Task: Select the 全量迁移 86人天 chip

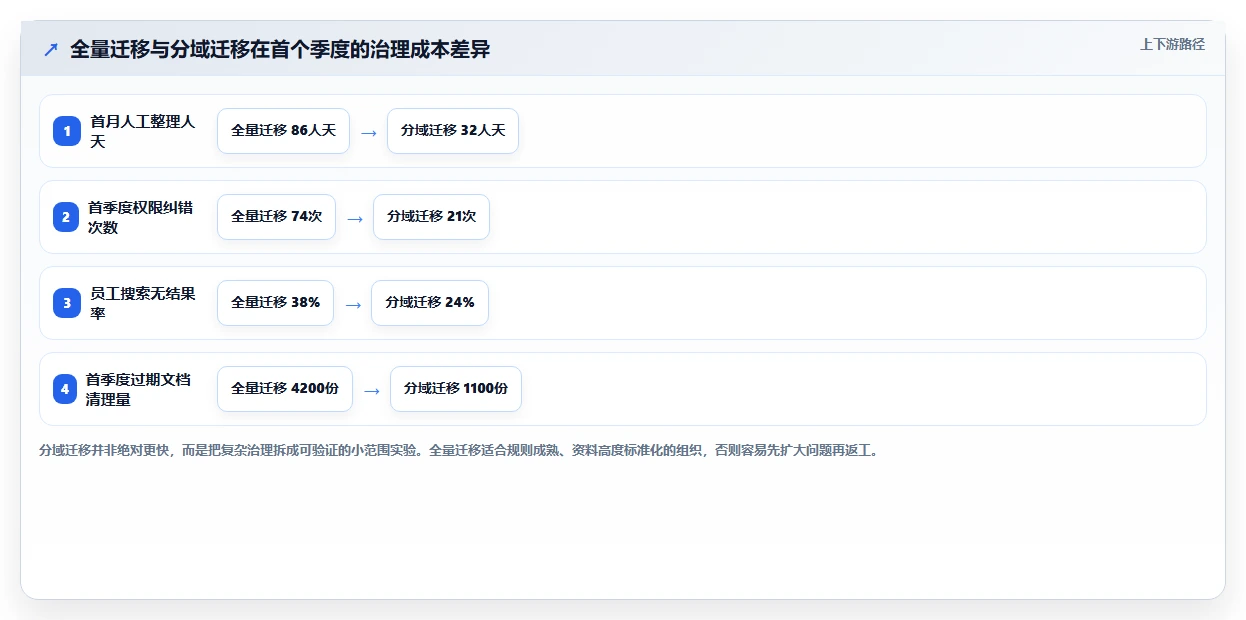Action: point(283,131)
